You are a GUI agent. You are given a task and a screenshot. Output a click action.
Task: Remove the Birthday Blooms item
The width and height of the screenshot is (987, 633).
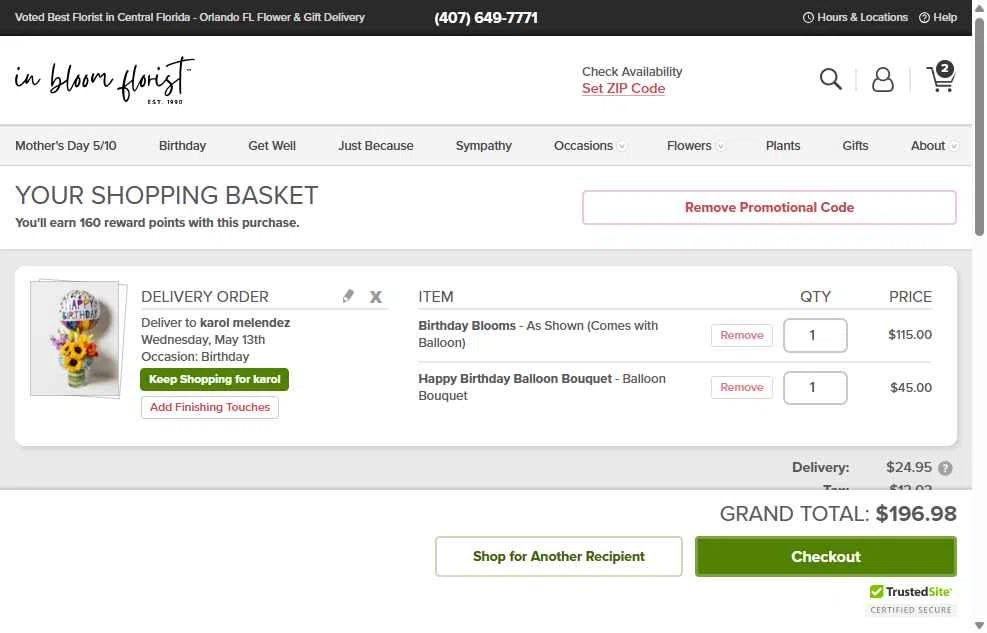[x=742, y=335]
